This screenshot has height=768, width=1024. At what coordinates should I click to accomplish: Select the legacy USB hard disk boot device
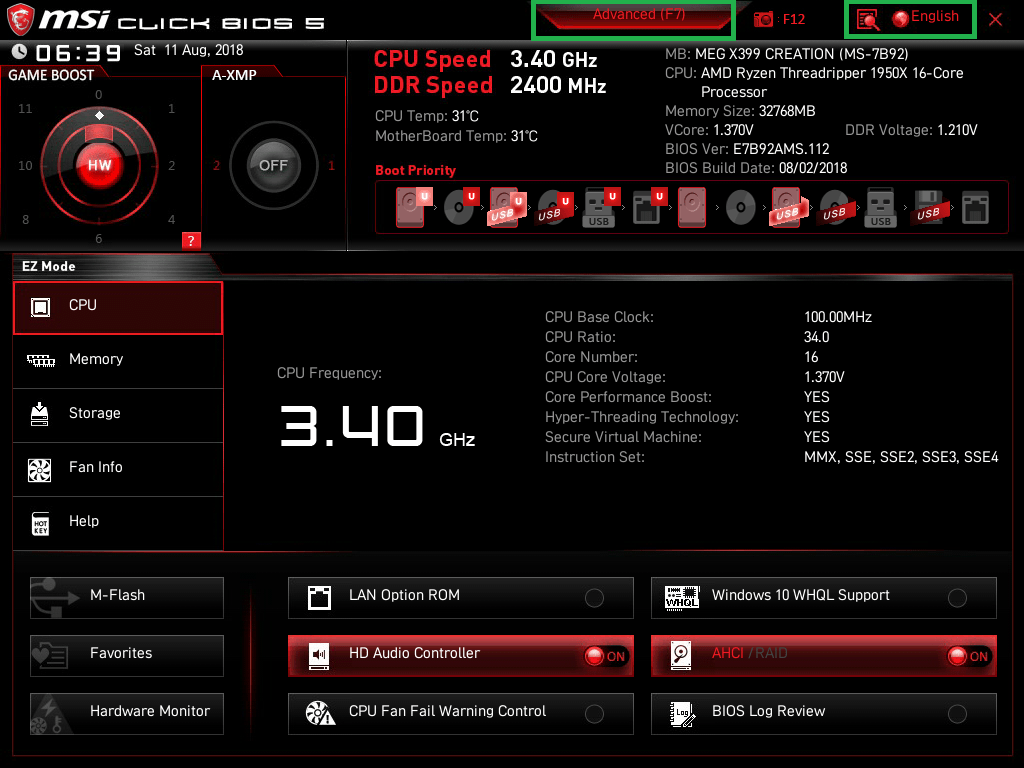tap(788, 207)
